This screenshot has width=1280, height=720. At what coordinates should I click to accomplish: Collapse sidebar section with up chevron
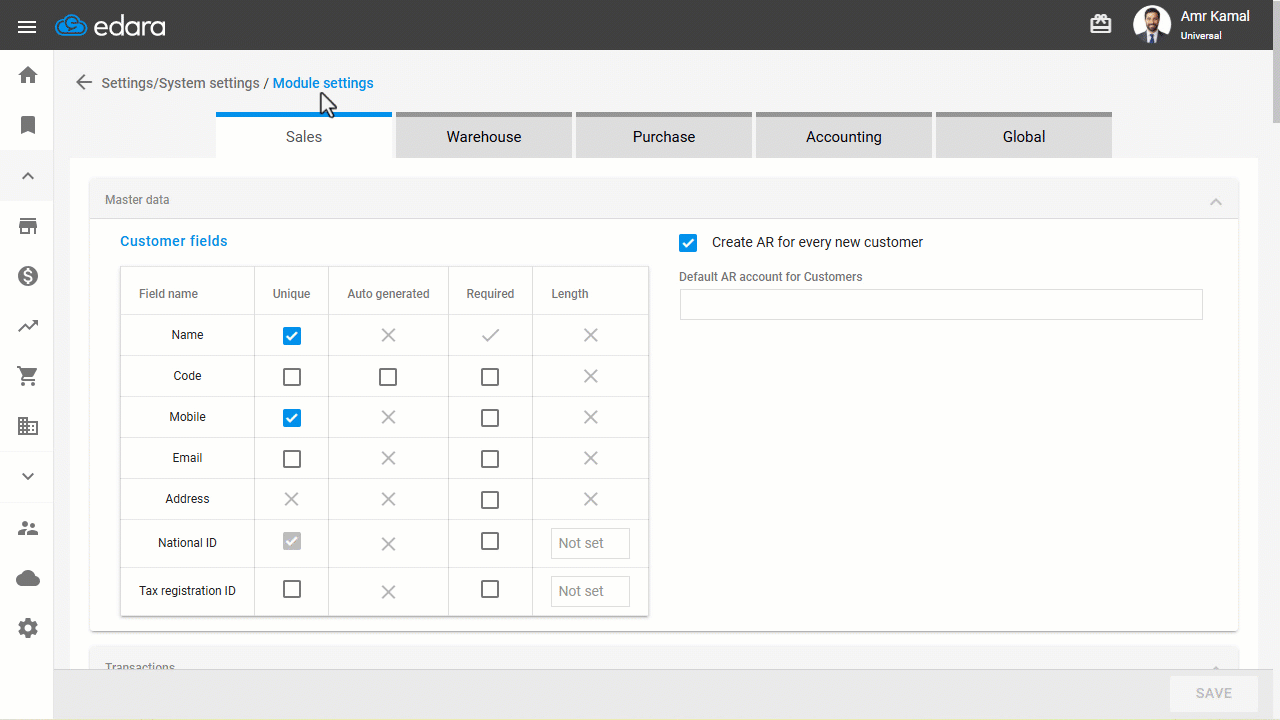(x=28, y=176)
